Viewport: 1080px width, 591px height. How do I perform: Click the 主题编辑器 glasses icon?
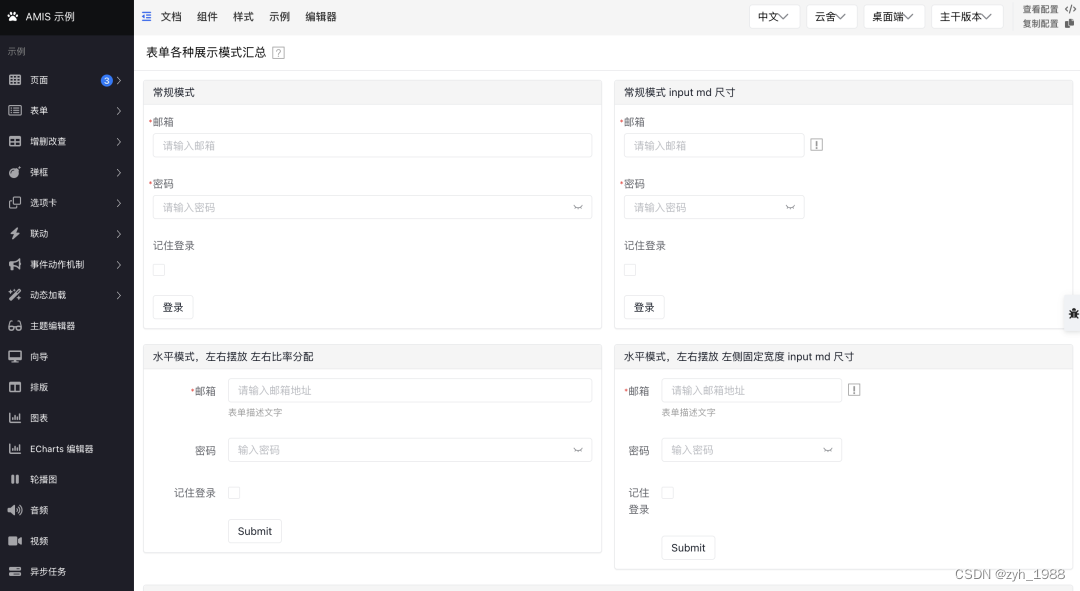click(x=14, y=326)
